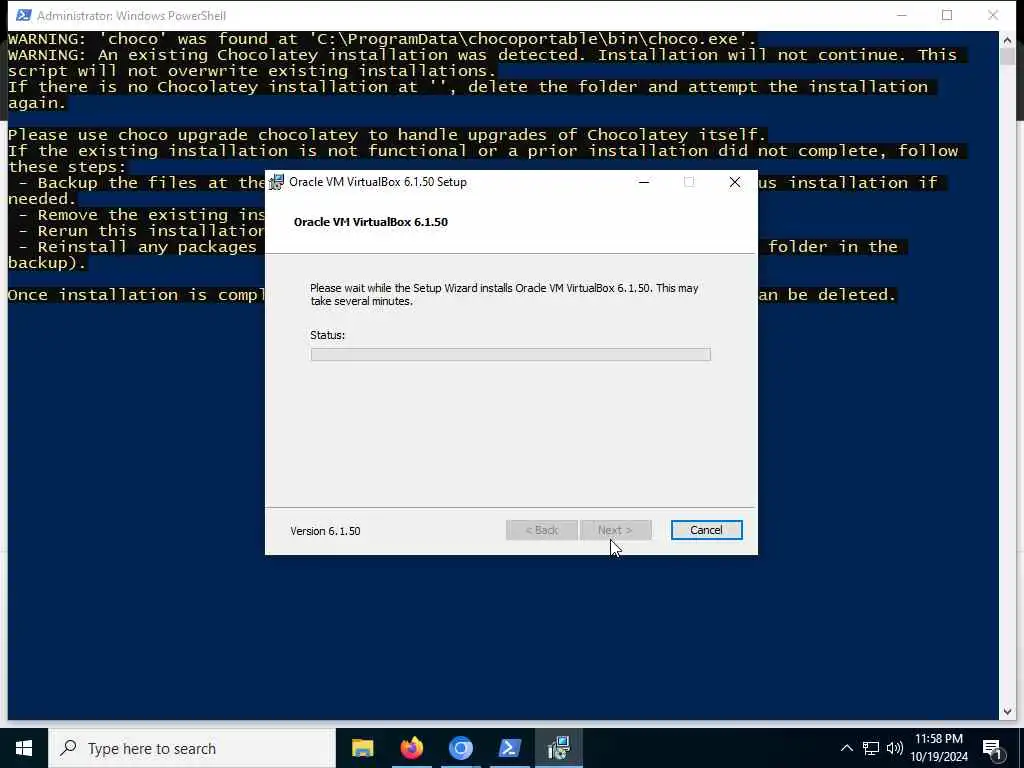This screenshot has height=768, width=1024.
Task: Open the Windows Start menu
Action: click(24, 748)
